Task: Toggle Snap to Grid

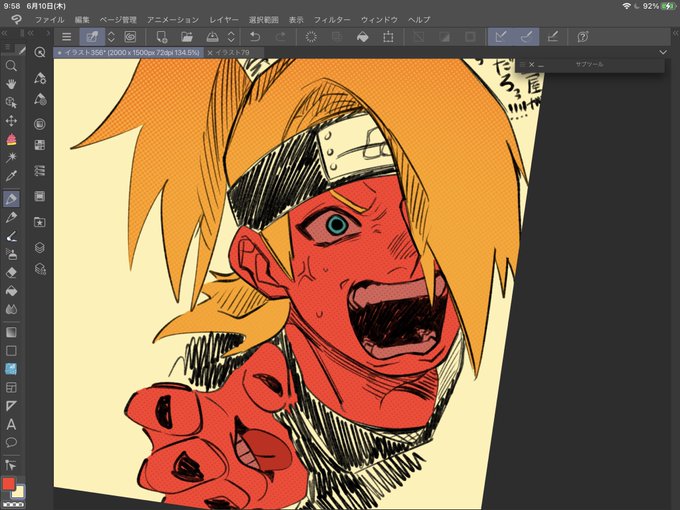Action: point(552,37)
